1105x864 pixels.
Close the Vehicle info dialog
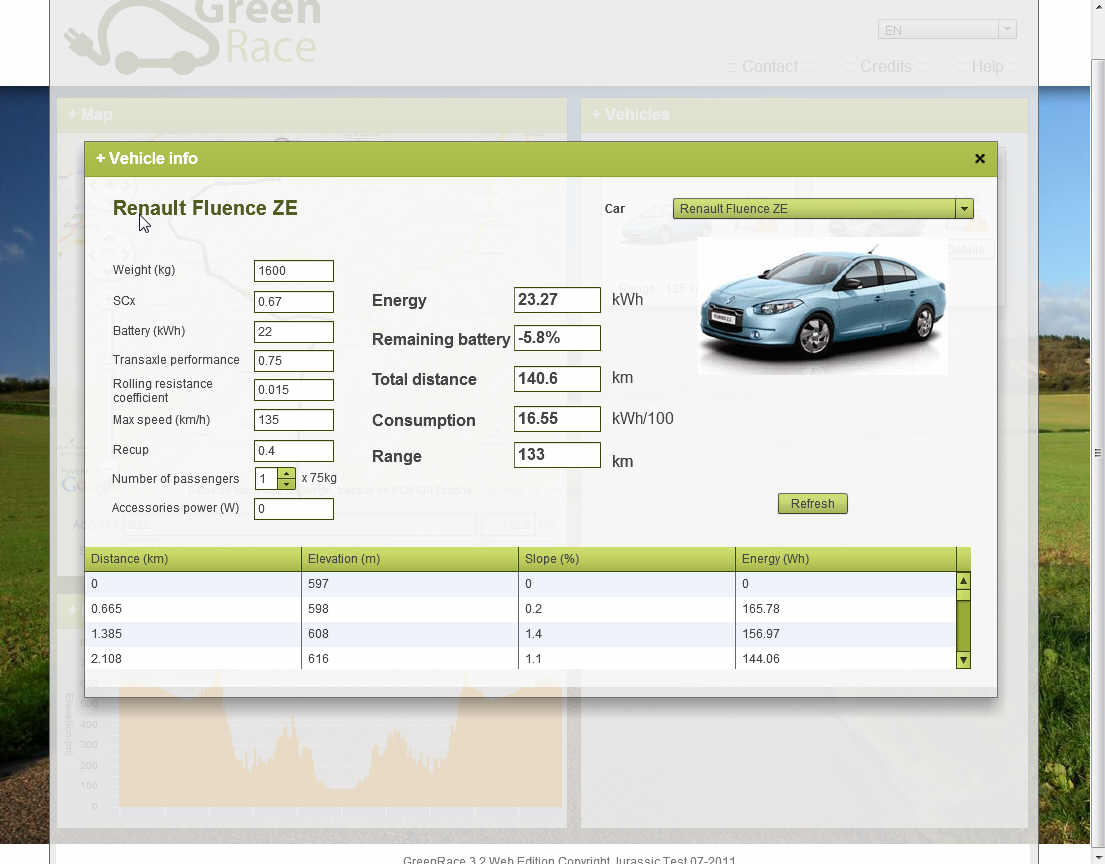tap(980, 159)
